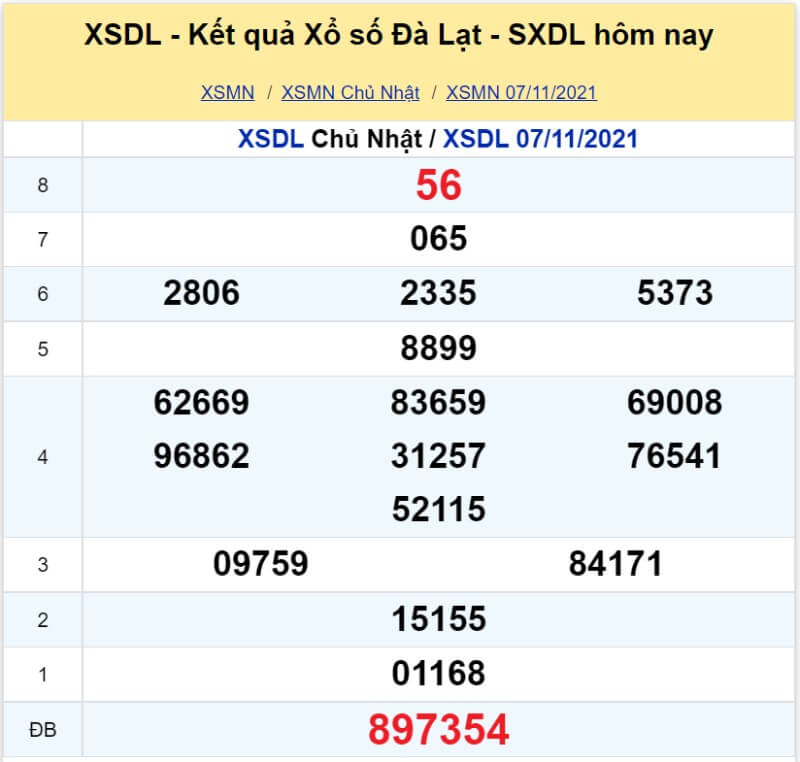Screen dimensions: 800x762
Task: Open the XSMN link
Action: point(228,93)
